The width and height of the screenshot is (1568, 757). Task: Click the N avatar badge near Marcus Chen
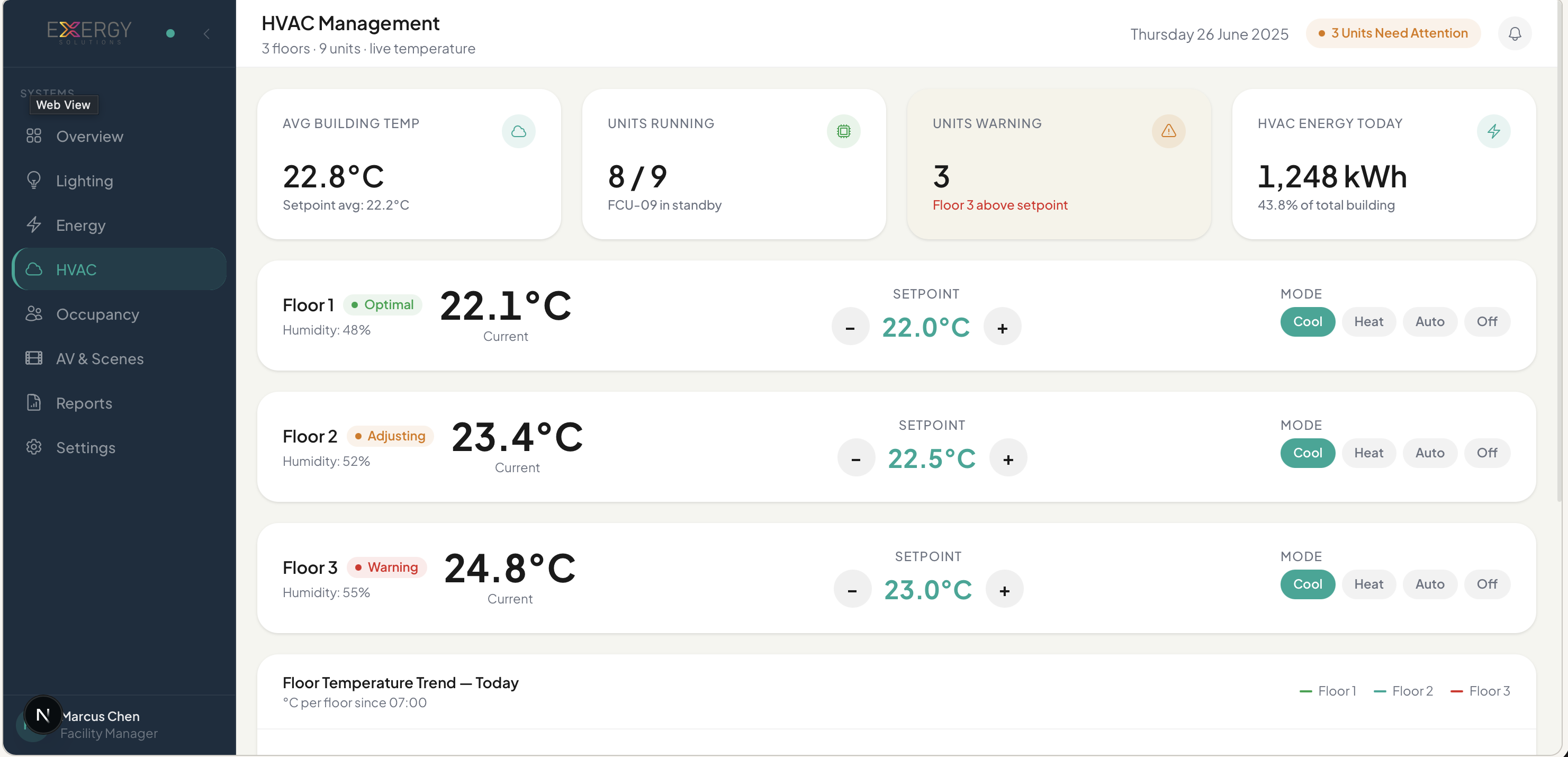click(42, 715)
